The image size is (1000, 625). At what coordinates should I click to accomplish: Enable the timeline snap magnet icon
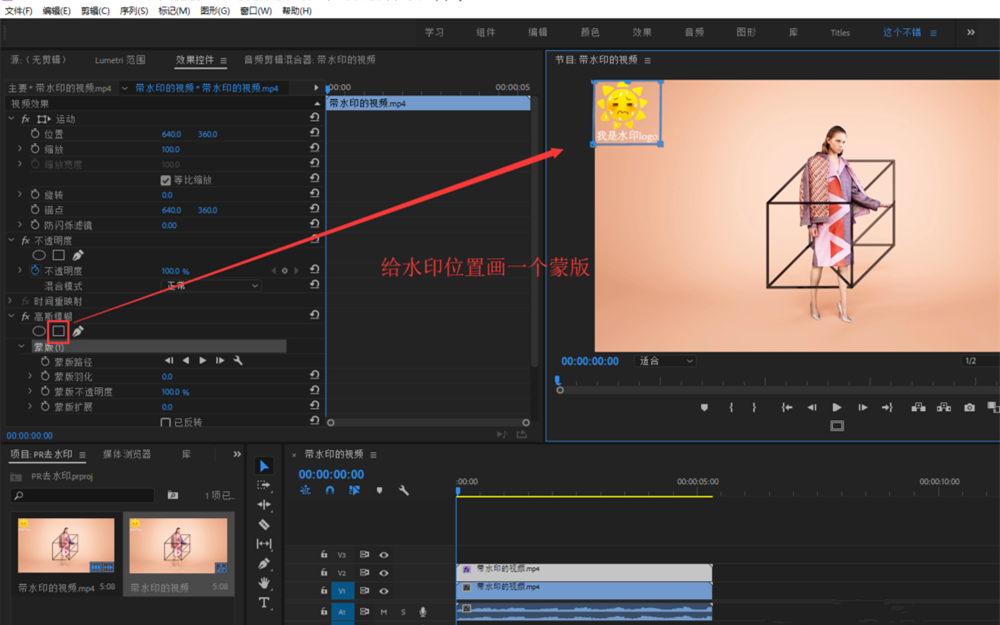click(x=330, y=490)
